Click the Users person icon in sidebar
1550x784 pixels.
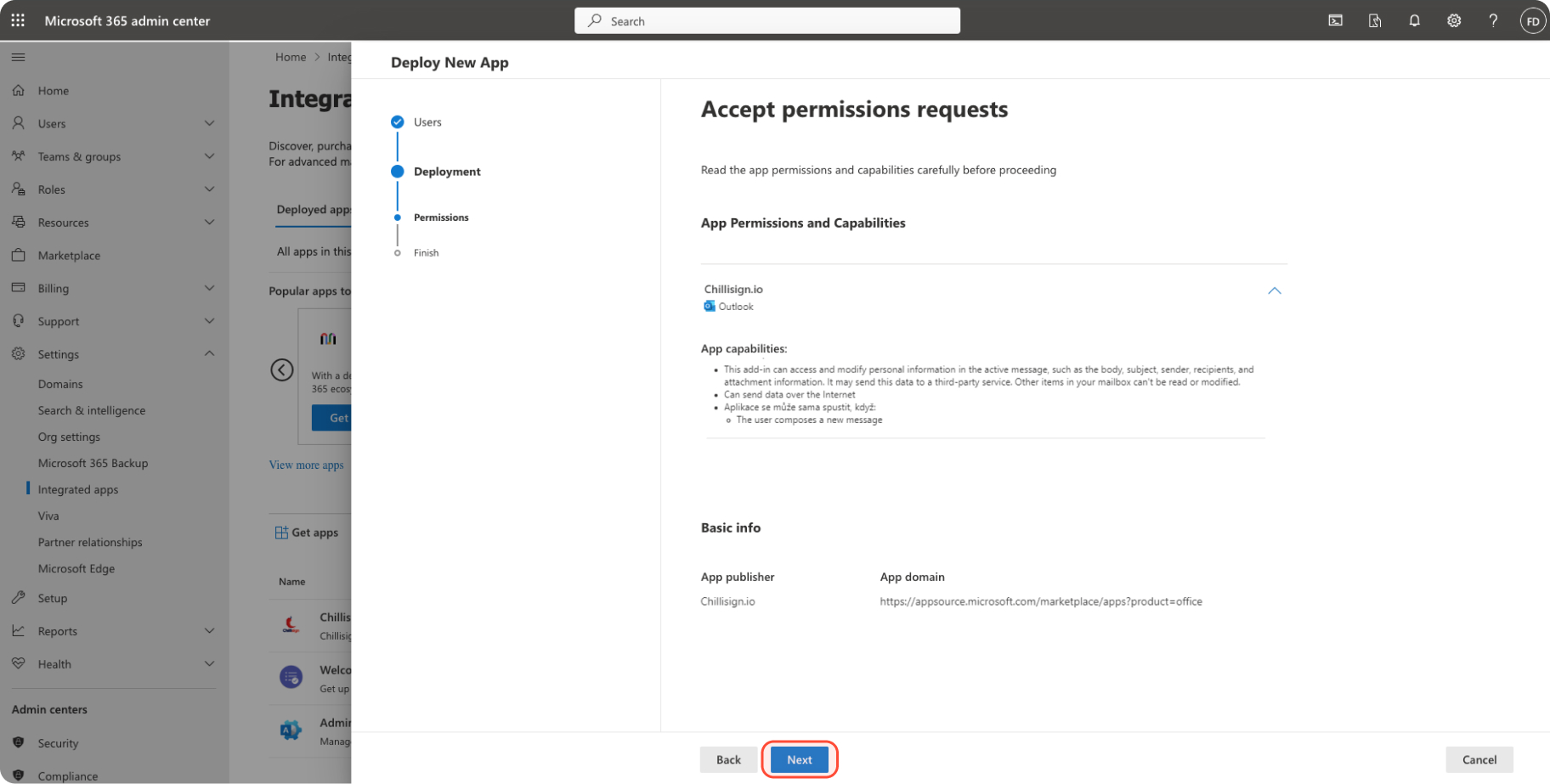click(x=18, y=123)
